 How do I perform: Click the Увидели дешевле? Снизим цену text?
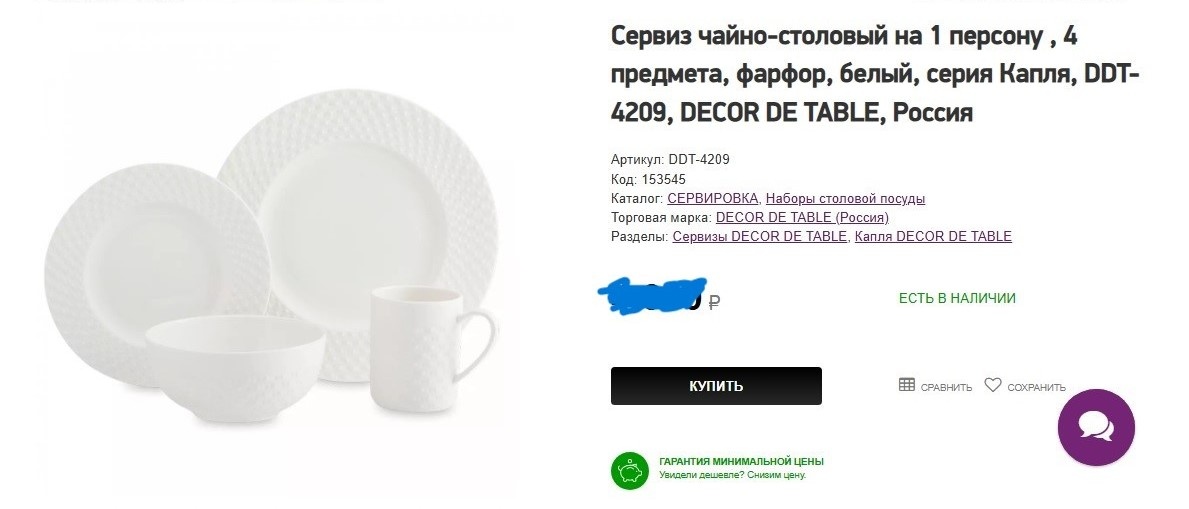click(x=733, y=476)
